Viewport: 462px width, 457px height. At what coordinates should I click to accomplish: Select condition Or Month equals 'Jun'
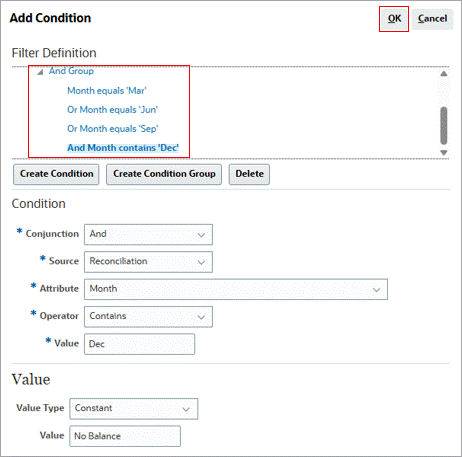[x=113, y=110]
